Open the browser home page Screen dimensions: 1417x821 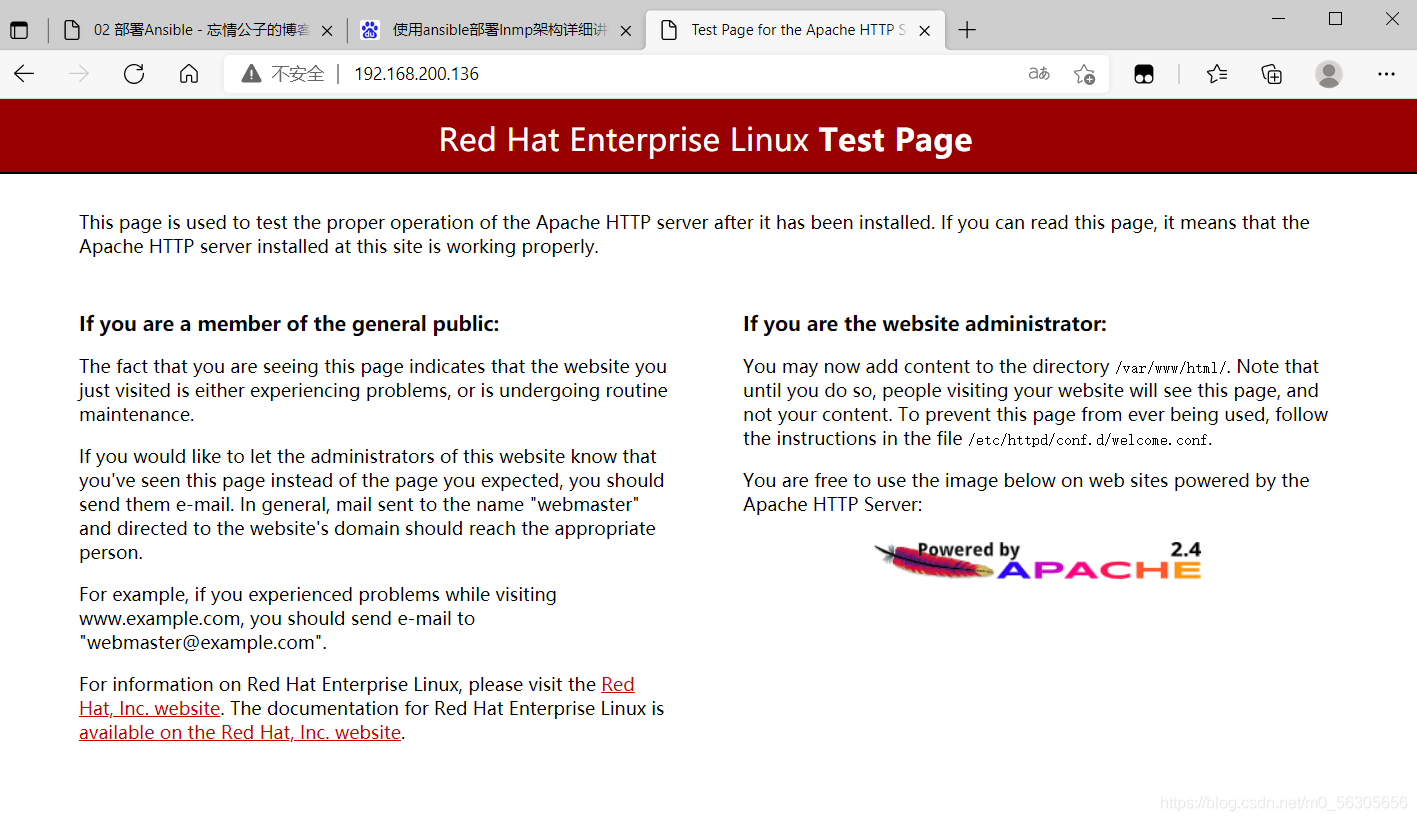[189, 74]
